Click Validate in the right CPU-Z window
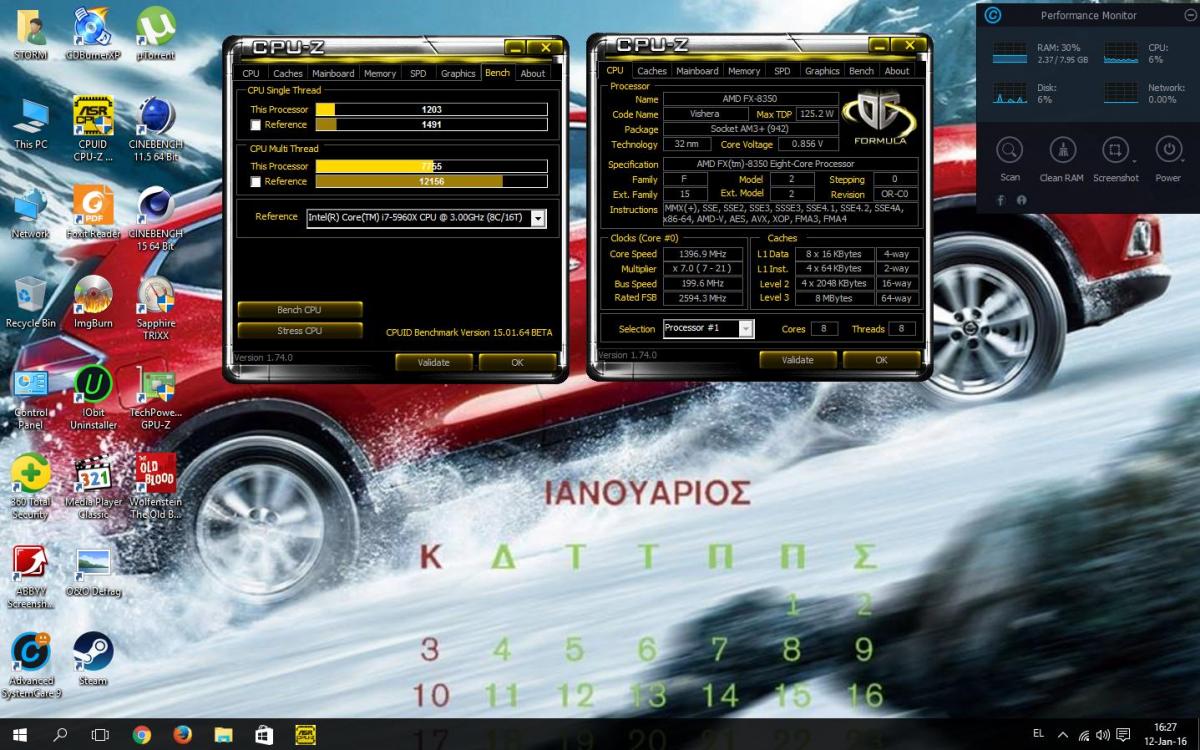Image resolution: width=1200 pixels, height=750 pixels. coord(797,360)
